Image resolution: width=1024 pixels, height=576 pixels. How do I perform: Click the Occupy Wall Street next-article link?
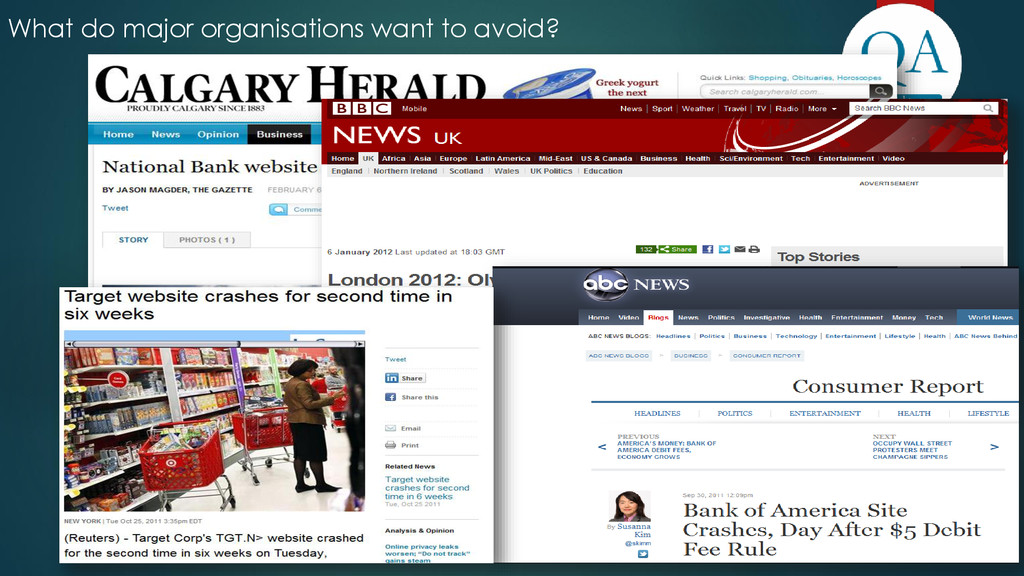[x=912, y=450]
